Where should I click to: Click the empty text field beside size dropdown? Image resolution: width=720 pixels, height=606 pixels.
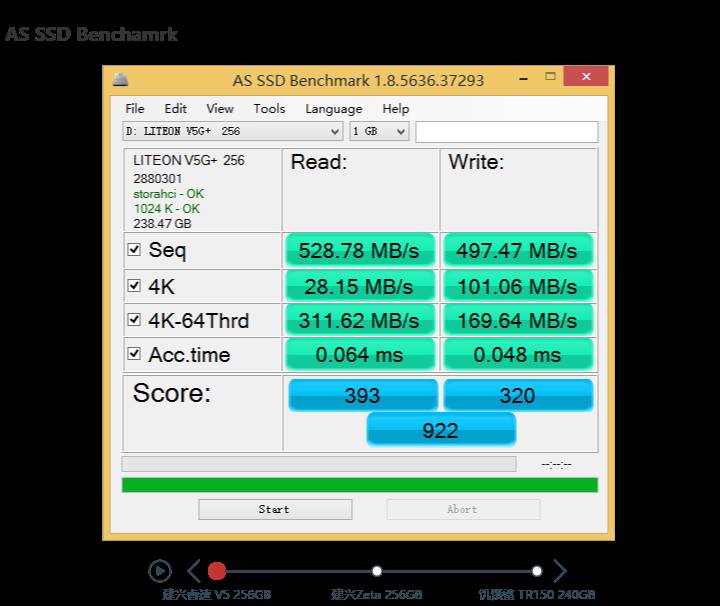pyautogui.click(x=506, y=132)
